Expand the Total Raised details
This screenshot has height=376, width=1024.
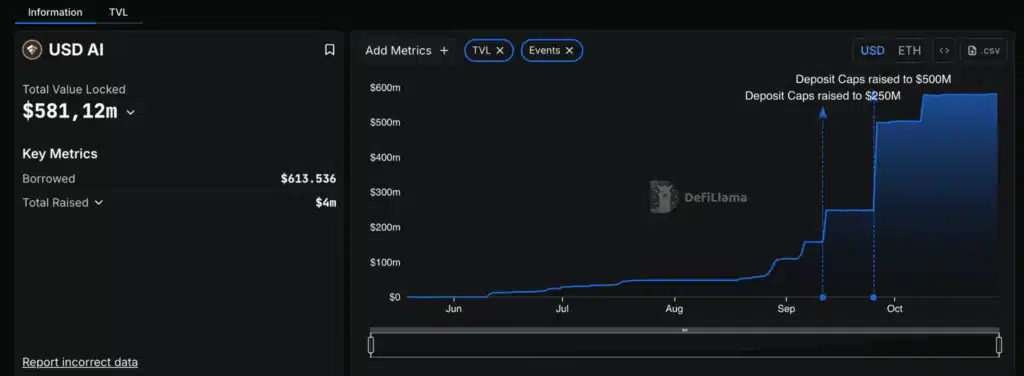pos(99,202)
